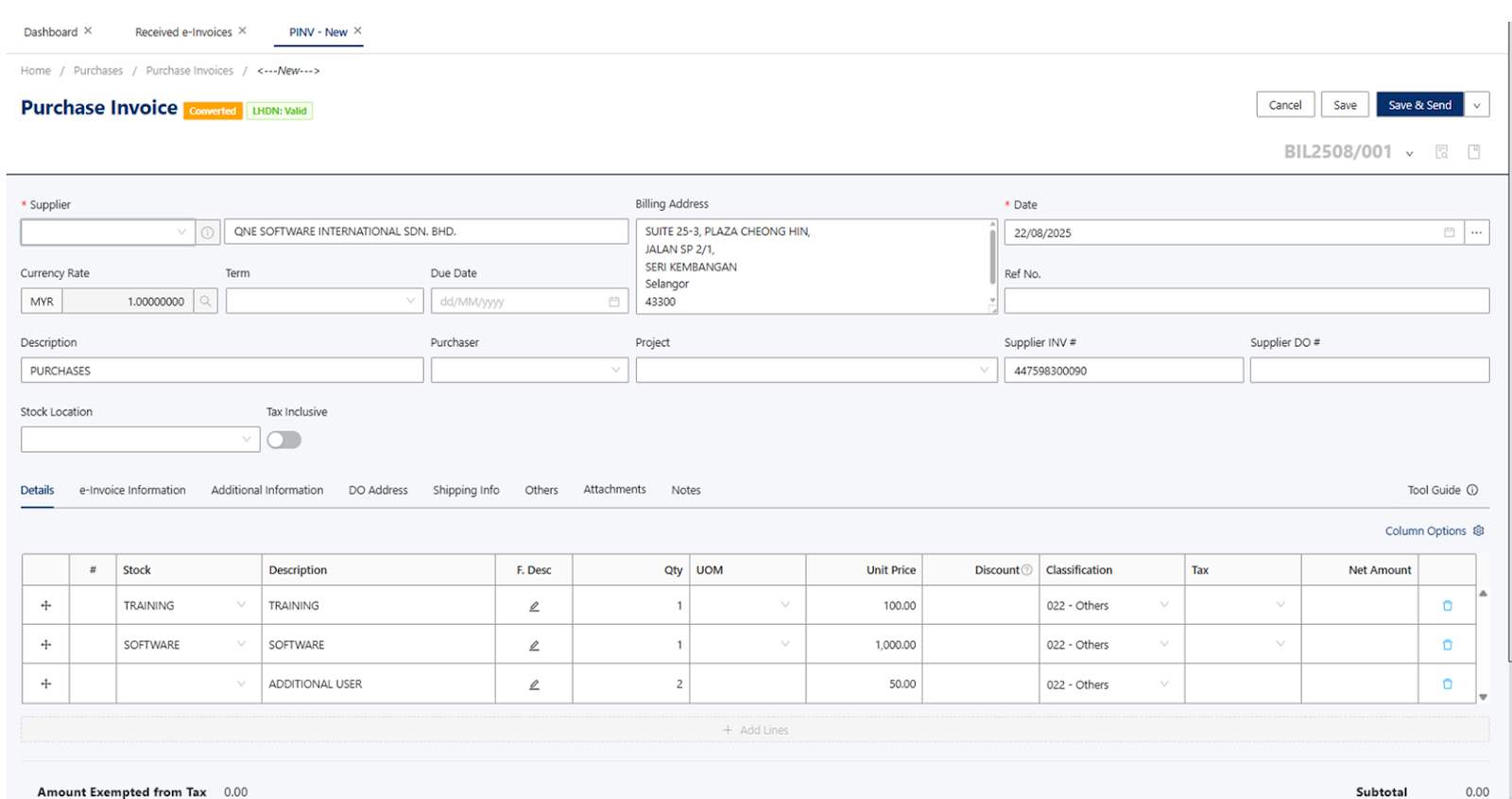
Task: Close the PINV - New tab
Action: [x=357, y=30]
